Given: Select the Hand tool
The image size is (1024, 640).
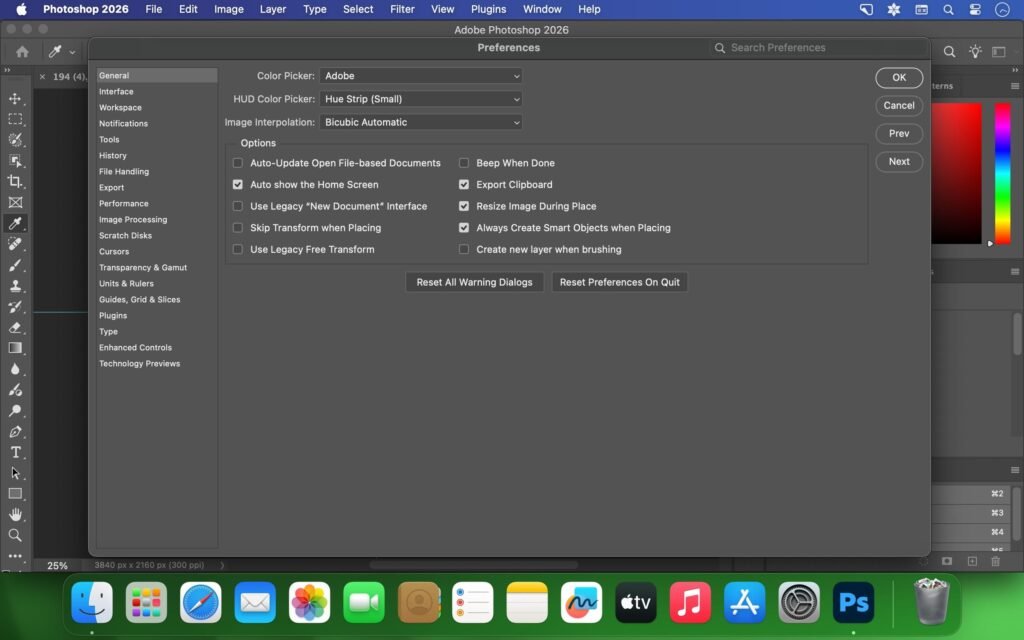Looking at the screenshot, I should (x=15, y=514).
